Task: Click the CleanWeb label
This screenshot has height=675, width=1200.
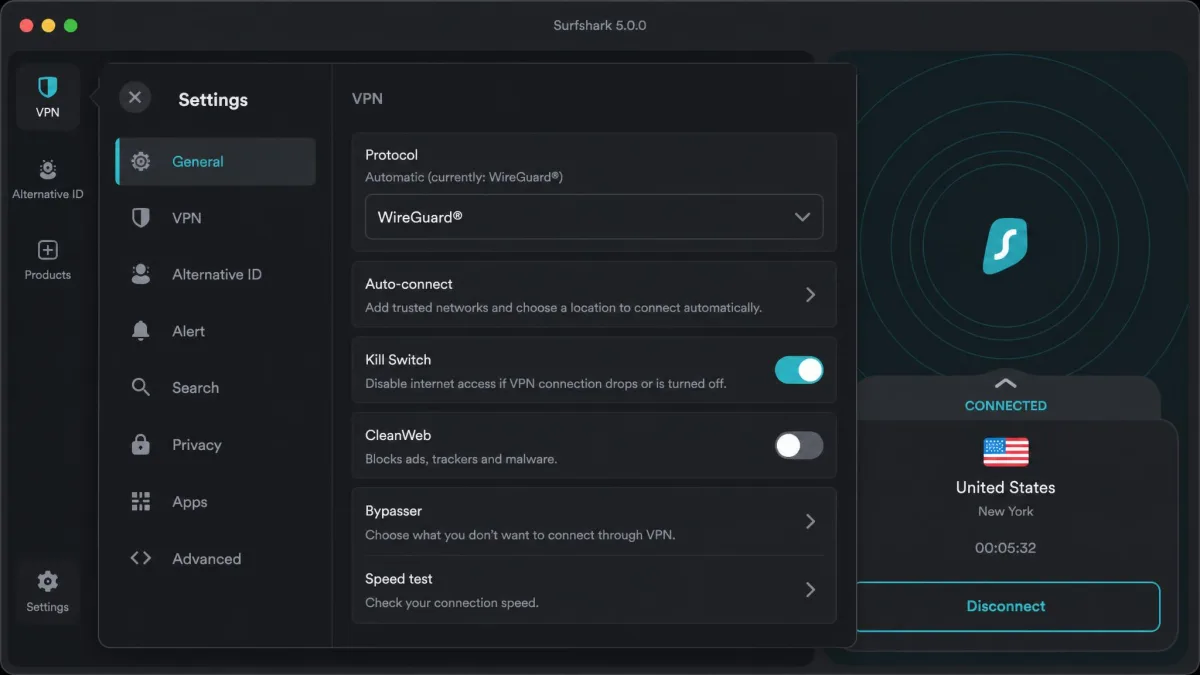Action: [x=398, y=435]
